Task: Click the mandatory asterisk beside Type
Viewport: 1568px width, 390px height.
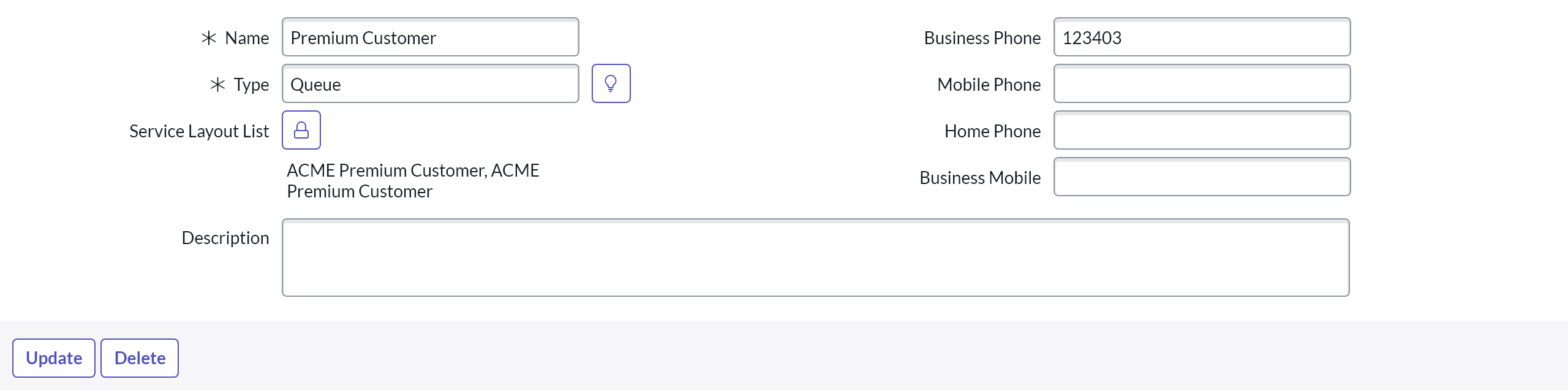Action: click(x=217, y=85)
